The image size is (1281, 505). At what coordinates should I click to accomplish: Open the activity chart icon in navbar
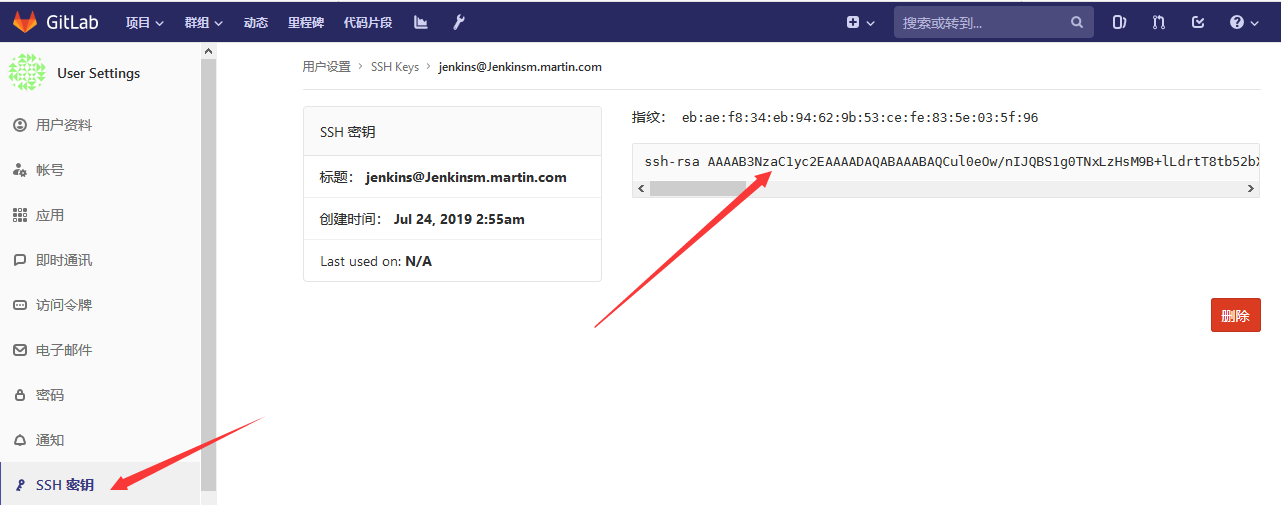pyautogui.click(x=421, y=22)
